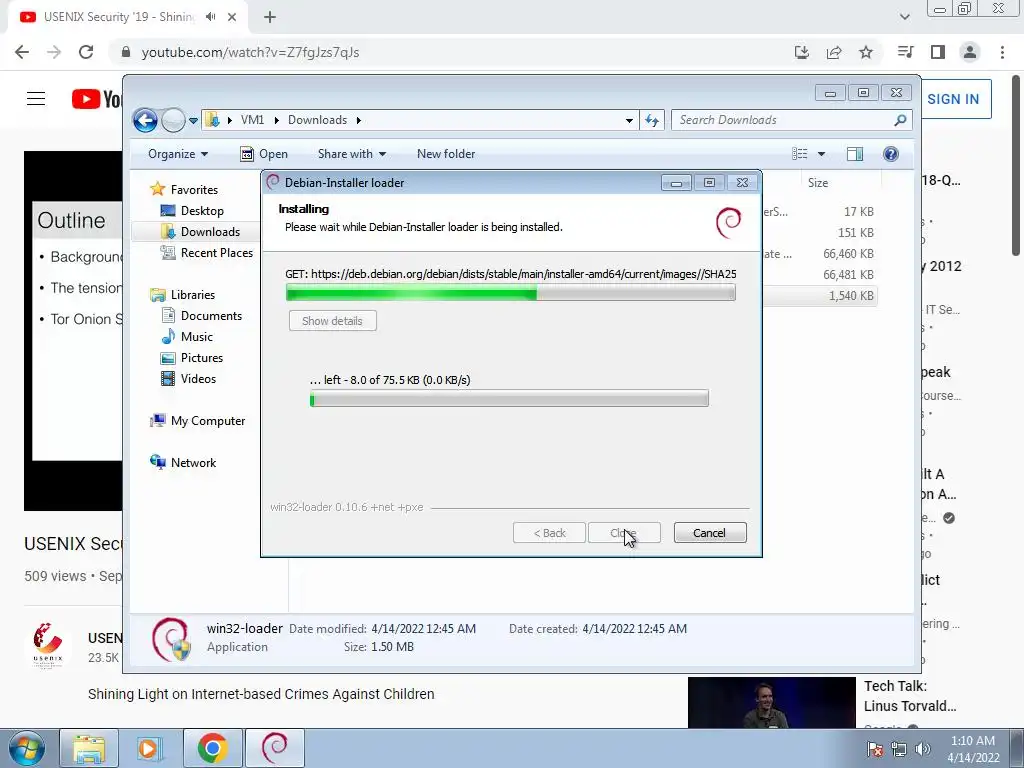Click the 1,540 KB selected file row
The height and width of the screenshot is (768, 1024).
tap(820, 296)
